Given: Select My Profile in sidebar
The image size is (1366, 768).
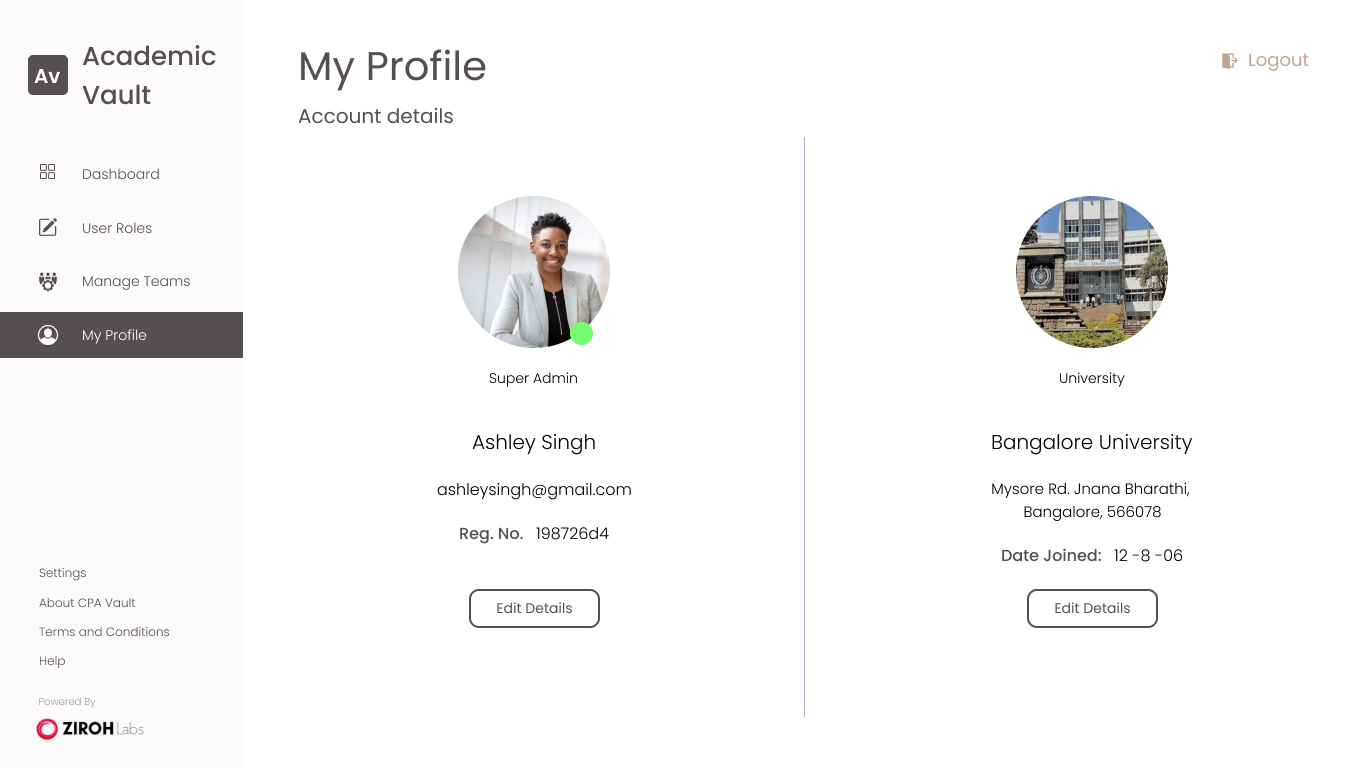Looking at the screenshot, I should point(114,335).
